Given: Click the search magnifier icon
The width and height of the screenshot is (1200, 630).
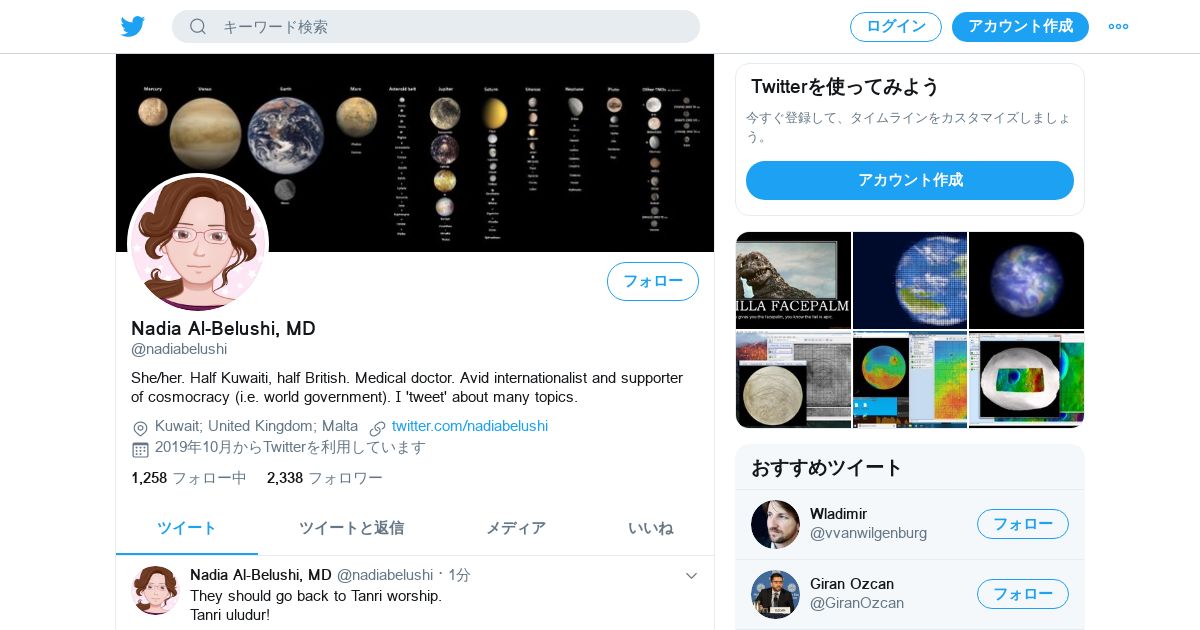Looking at the screenshot, I should click(198, 27).
